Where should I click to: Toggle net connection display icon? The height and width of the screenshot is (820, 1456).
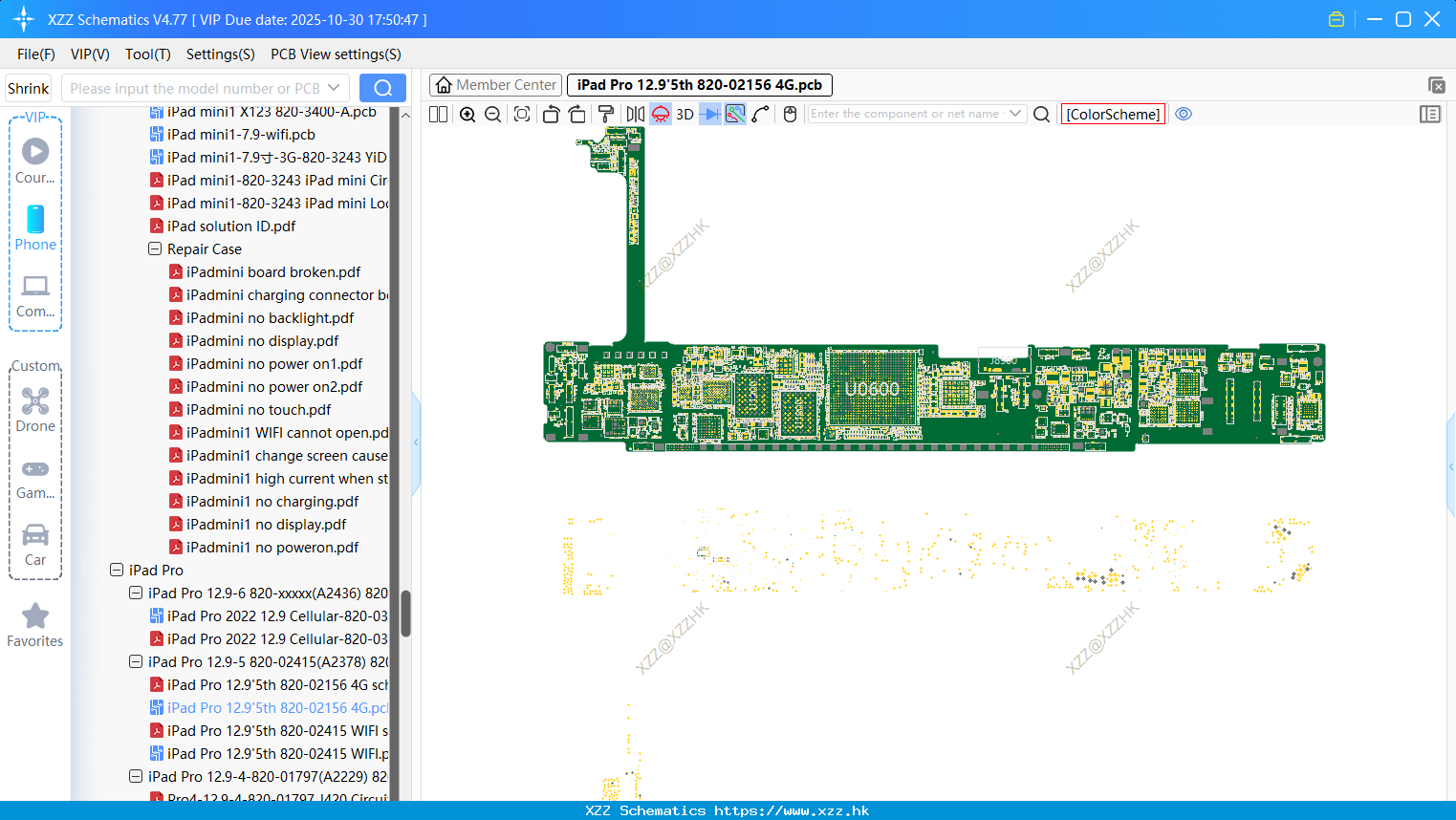click(x=735, y=114)
